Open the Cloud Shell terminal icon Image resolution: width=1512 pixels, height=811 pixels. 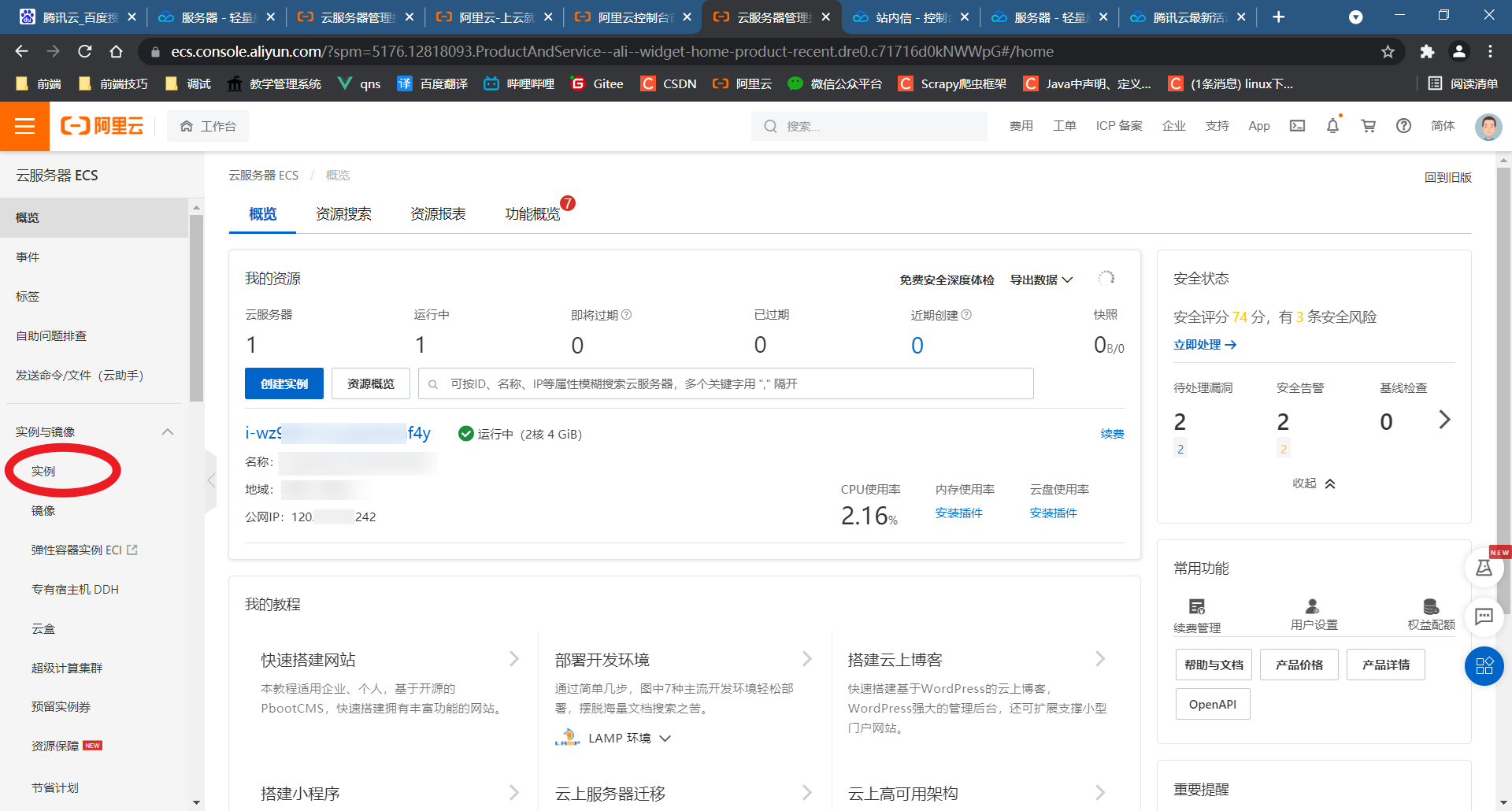[x=1297, y=126]
